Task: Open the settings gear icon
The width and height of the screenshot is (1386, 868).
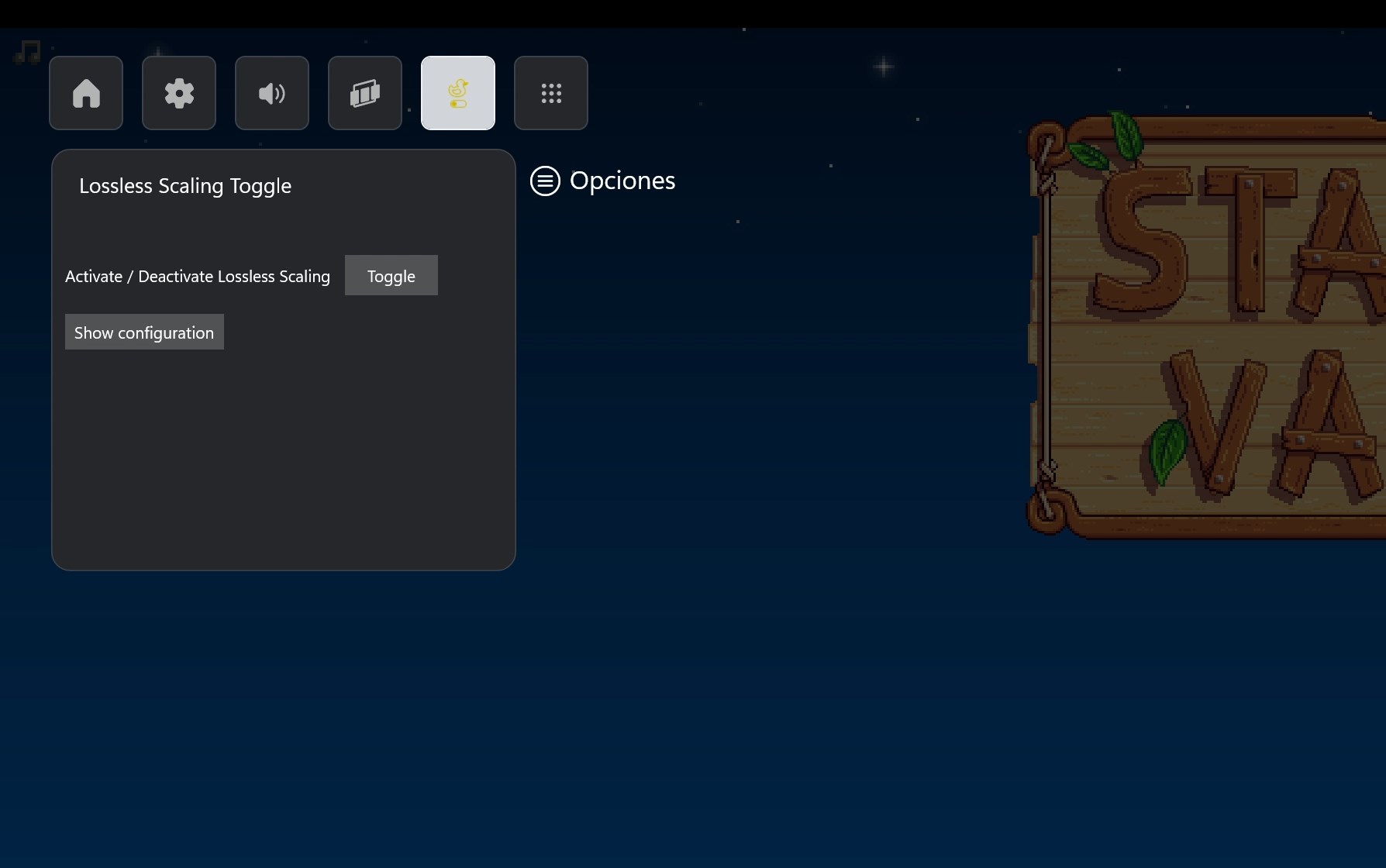Action: click(179, 92)
